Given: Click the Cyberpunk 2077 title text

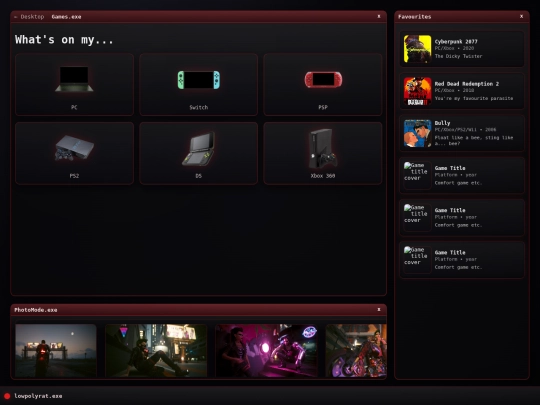Looking at the screenshot, I should pyautogui.click(x=456, y=41).
